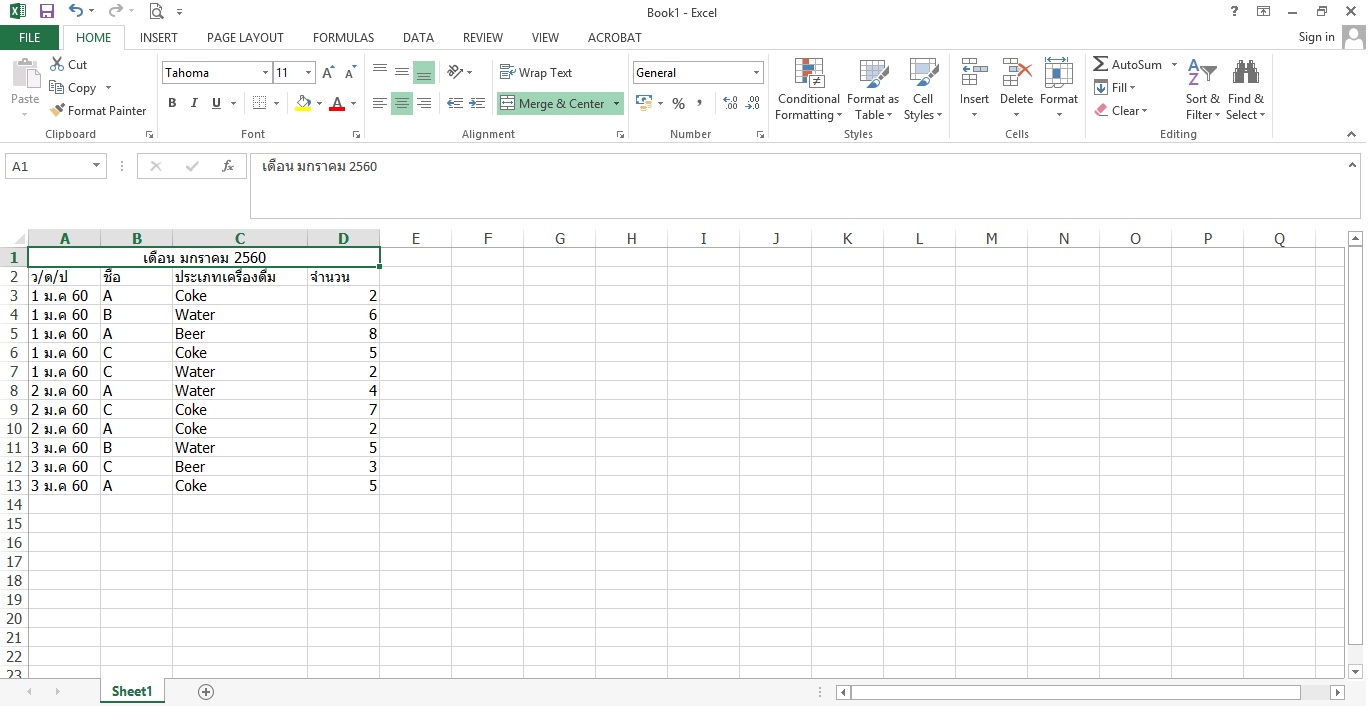Apply Percent Style number format
Image resolution: width=1368 pixels, height=706 pixels.
(x=678, y=103)
